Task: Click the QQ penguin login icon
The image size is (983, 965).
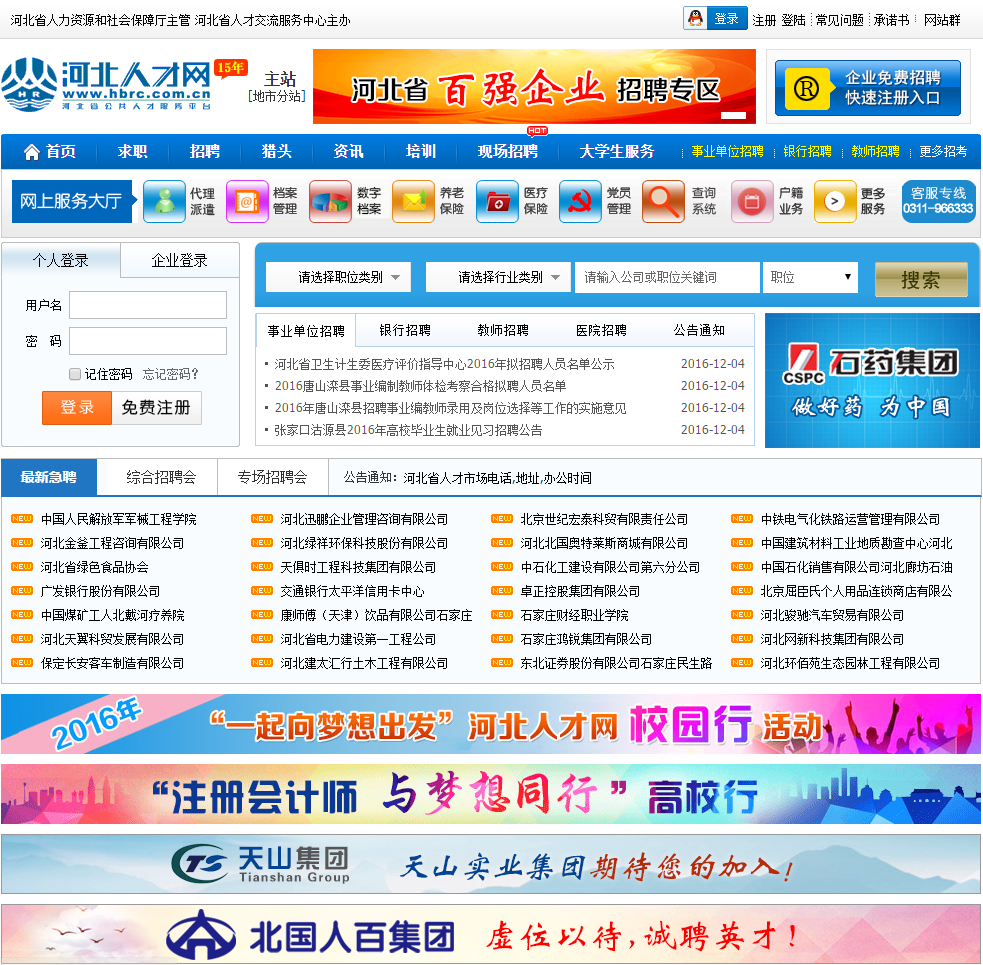Action: [x=695, y=18]
